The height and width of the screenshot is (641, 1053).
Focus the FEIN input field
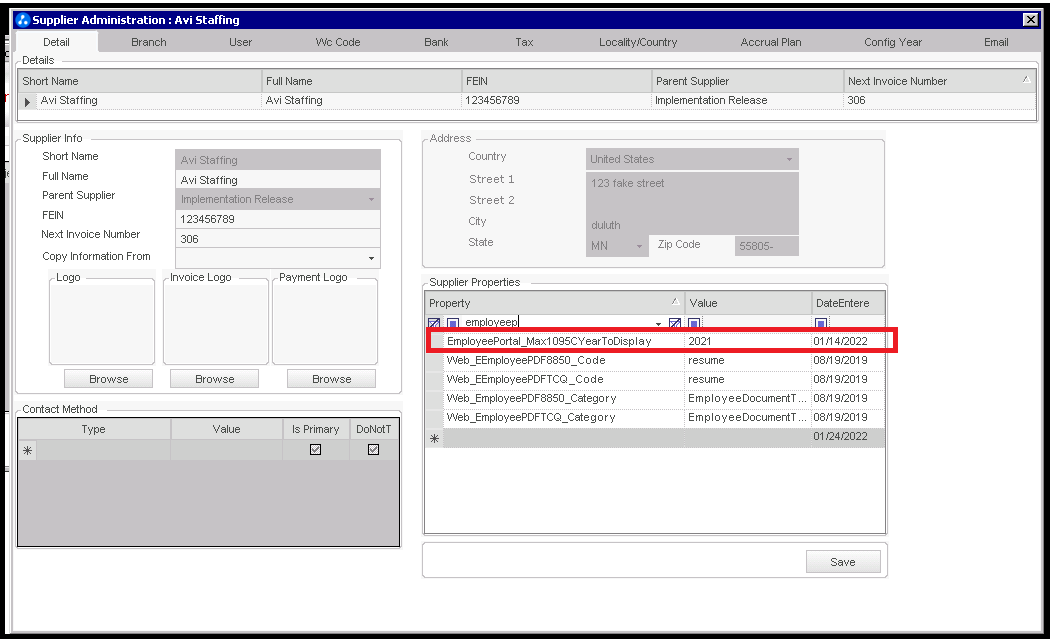click(277, 219)
